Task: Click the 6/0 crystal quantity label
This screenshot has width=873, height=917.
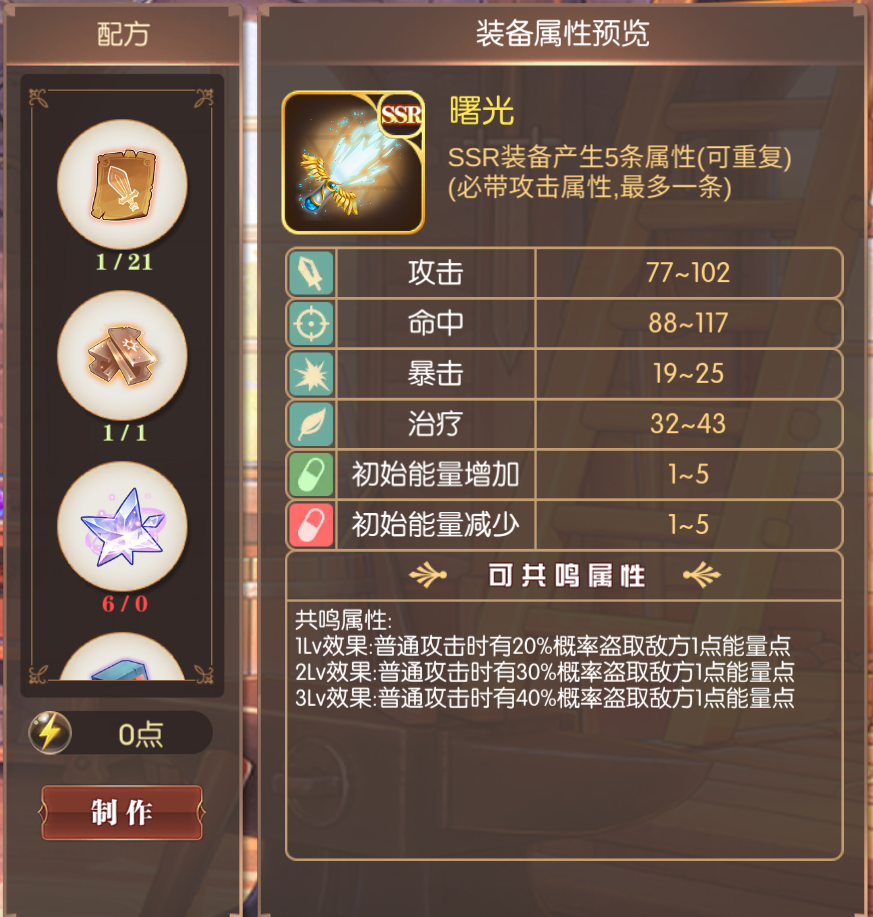Action: click(x=125, y=604)
